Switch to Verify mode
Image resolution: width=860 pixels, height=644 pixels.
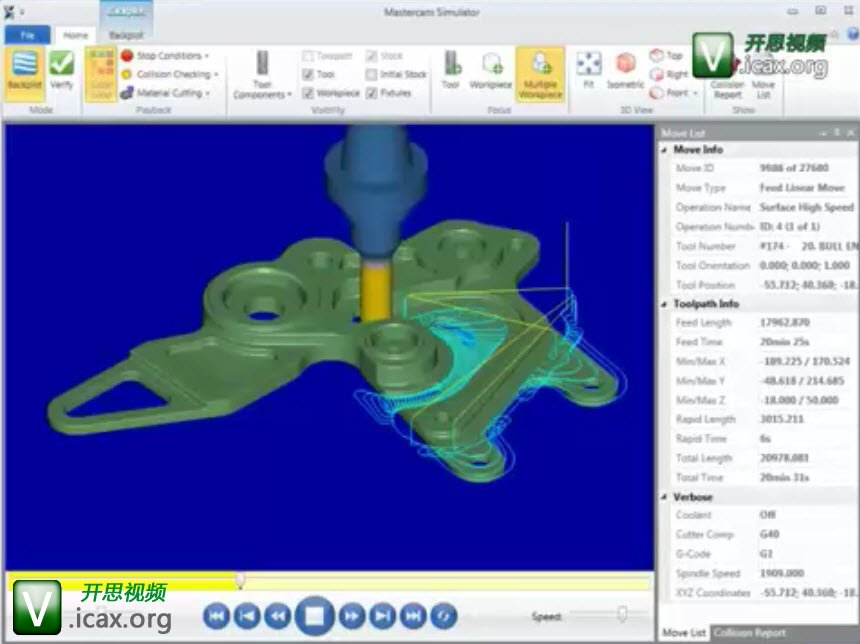pos(61,70)
